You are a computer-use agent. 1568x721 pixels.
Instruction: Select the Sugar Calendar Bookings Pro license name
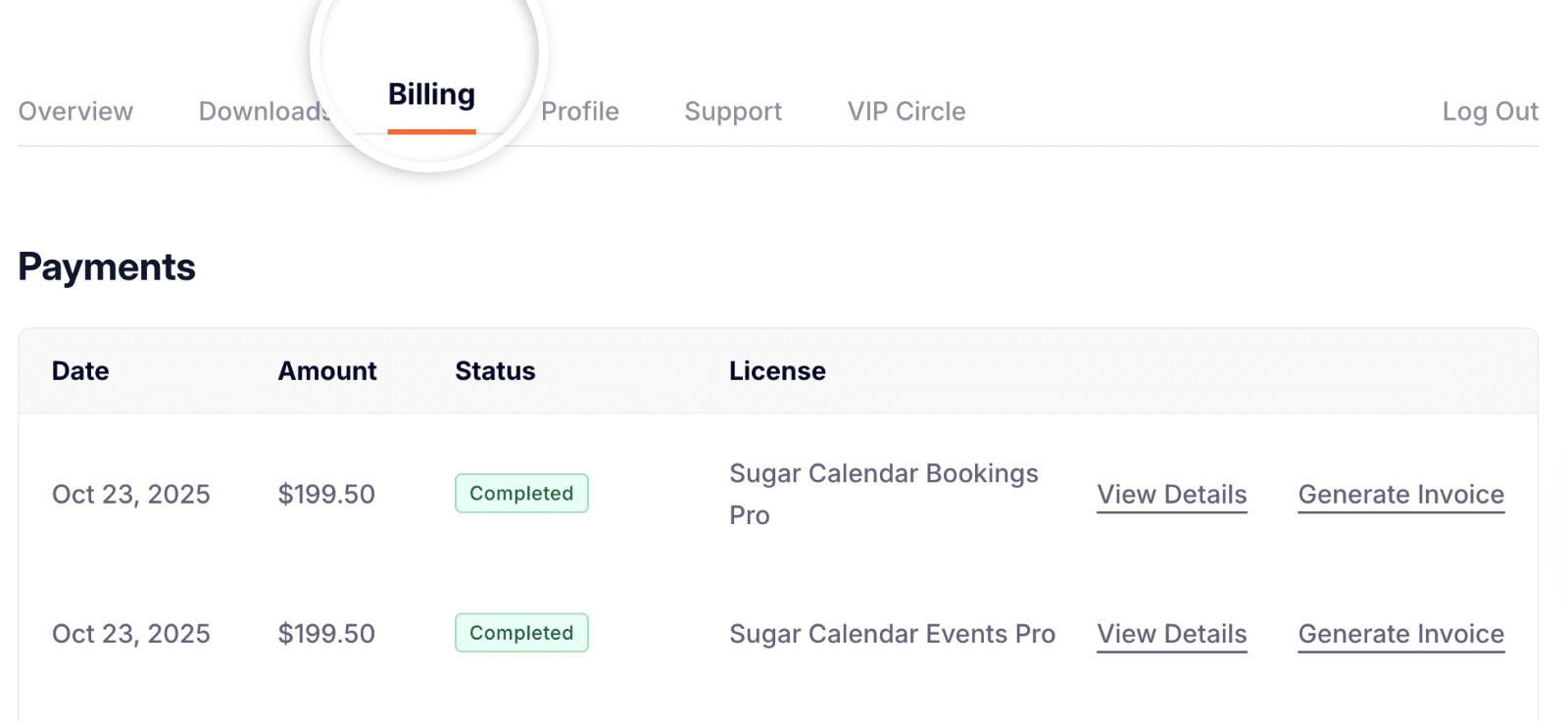click(x=883, y=494)
